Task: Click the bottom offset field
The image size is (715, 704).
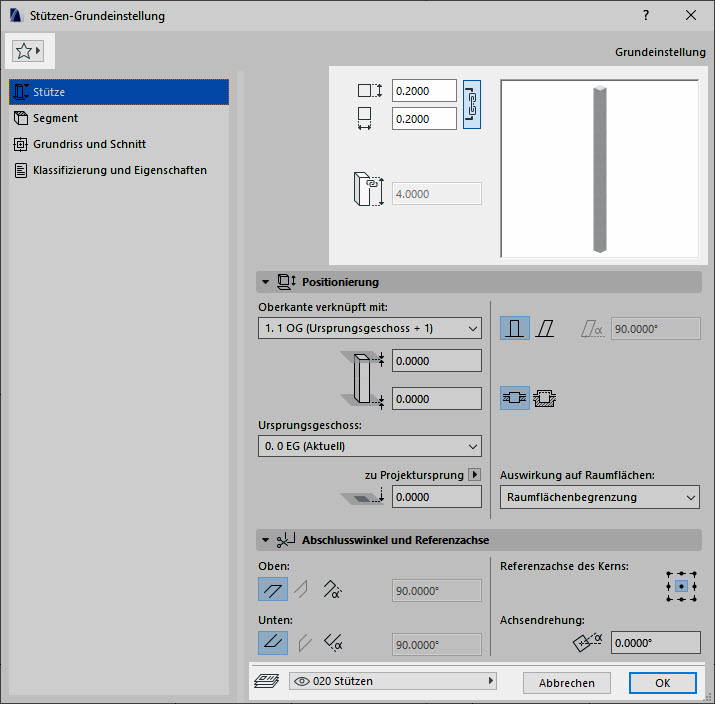Action: coord(436,399)
